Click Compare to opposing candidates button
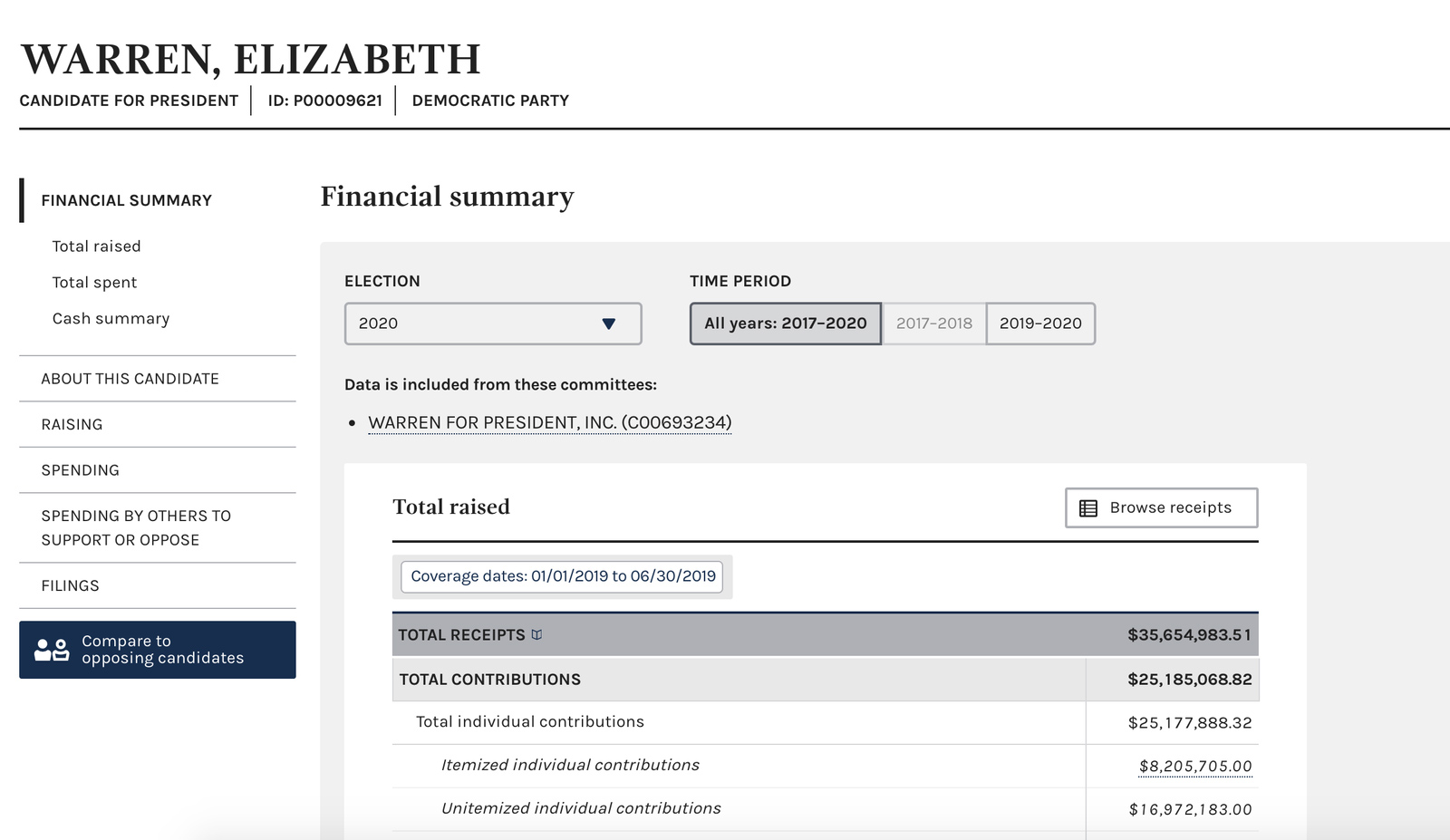Screen dimensions: 1450x840 pyautogui.click(x=157, y=649)
